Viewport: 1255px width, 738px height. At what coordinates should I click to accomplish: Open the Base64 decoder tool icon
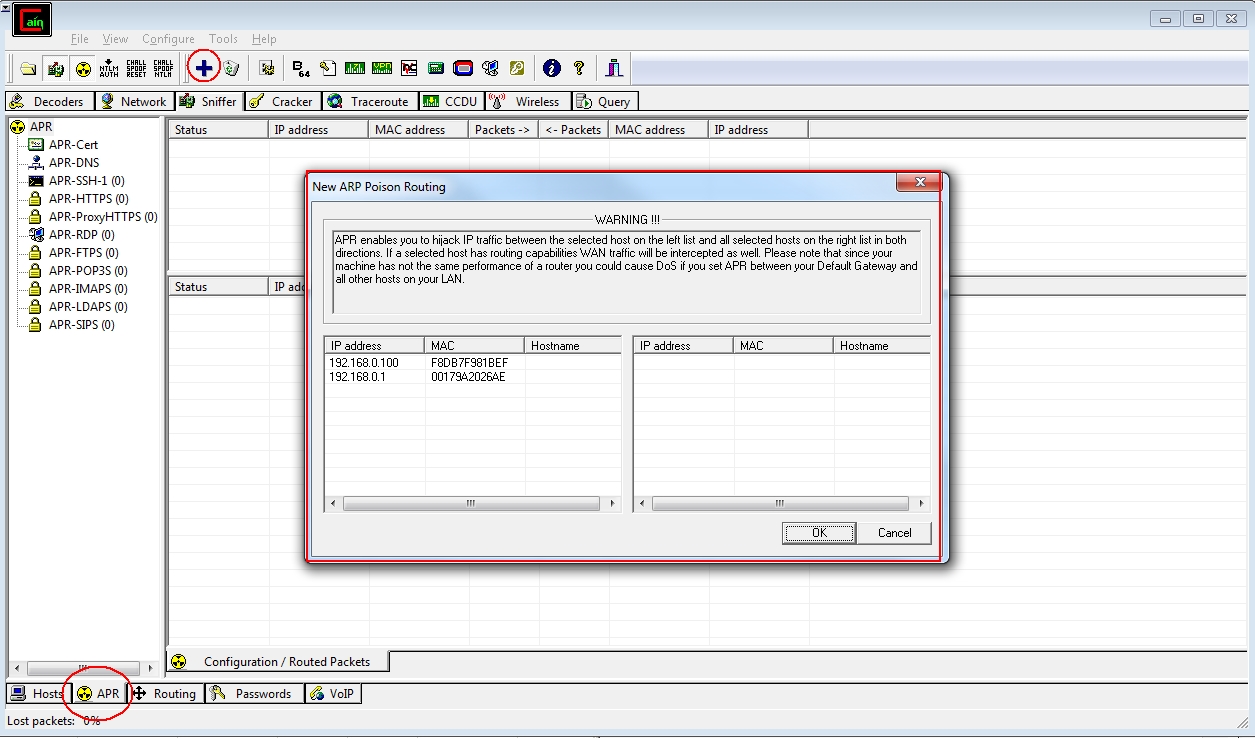point(300,68)
